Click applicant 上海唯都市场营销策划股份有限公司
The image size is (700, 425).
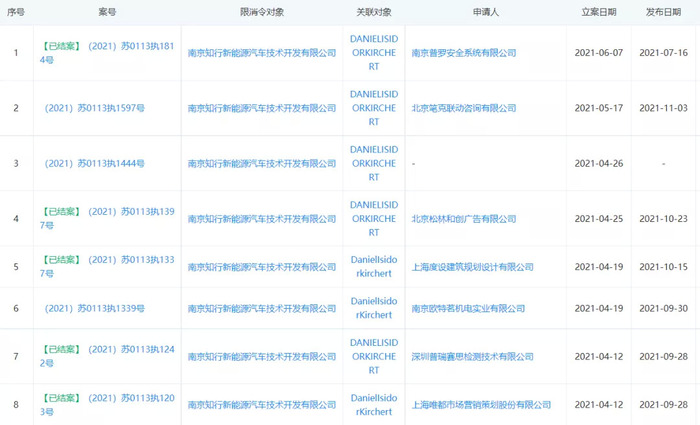click(481, 405)
